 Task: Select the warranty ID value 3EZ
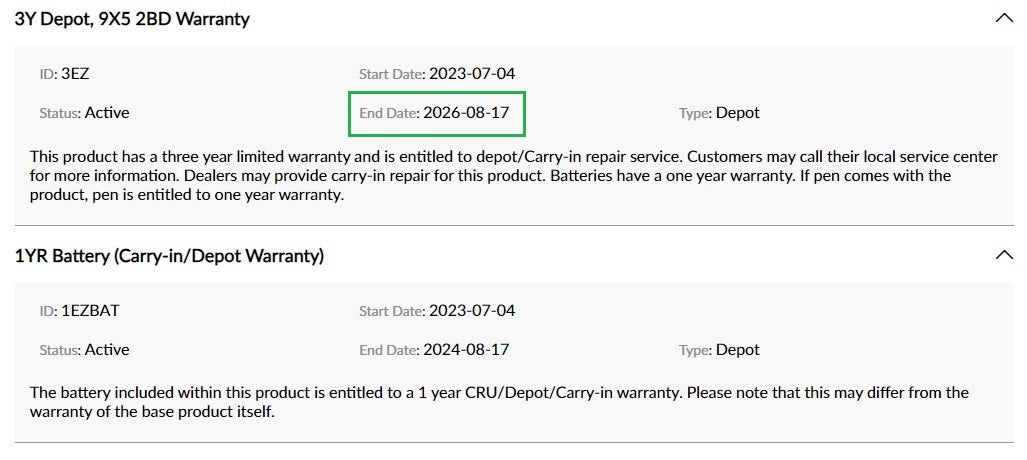[76, 74]
